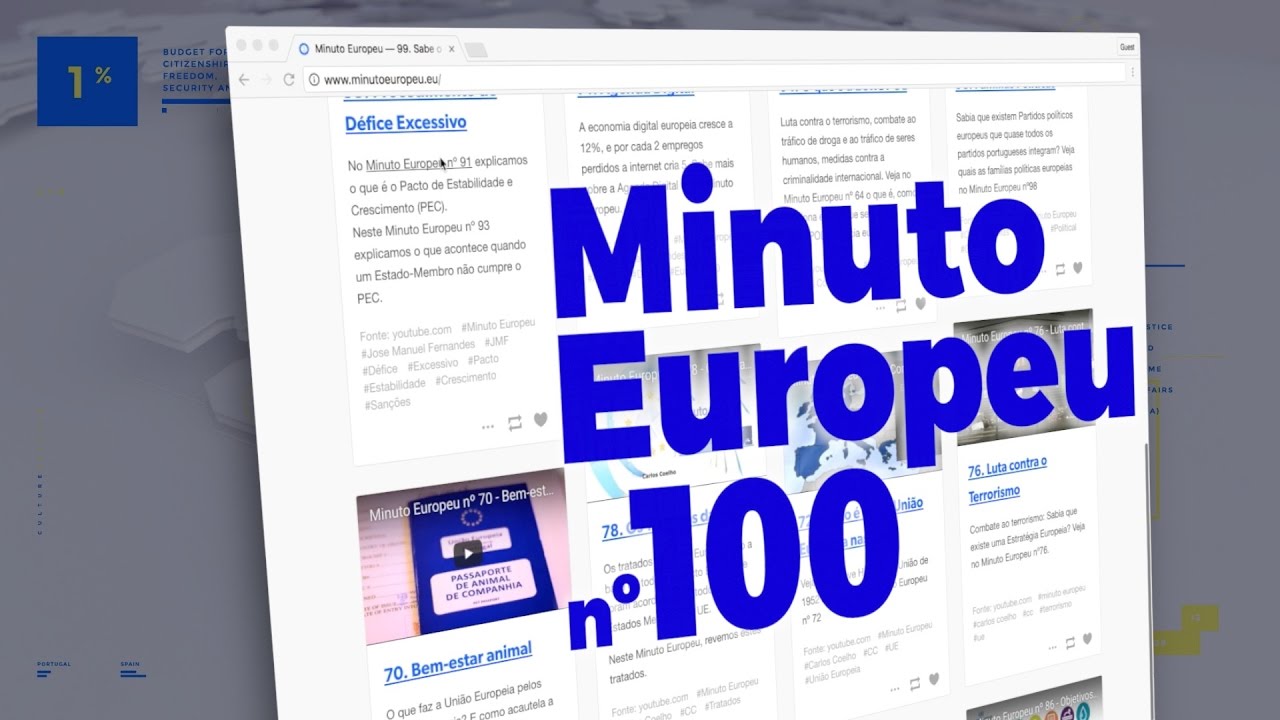Open site info icon beside the URL

tap(313, 79)
